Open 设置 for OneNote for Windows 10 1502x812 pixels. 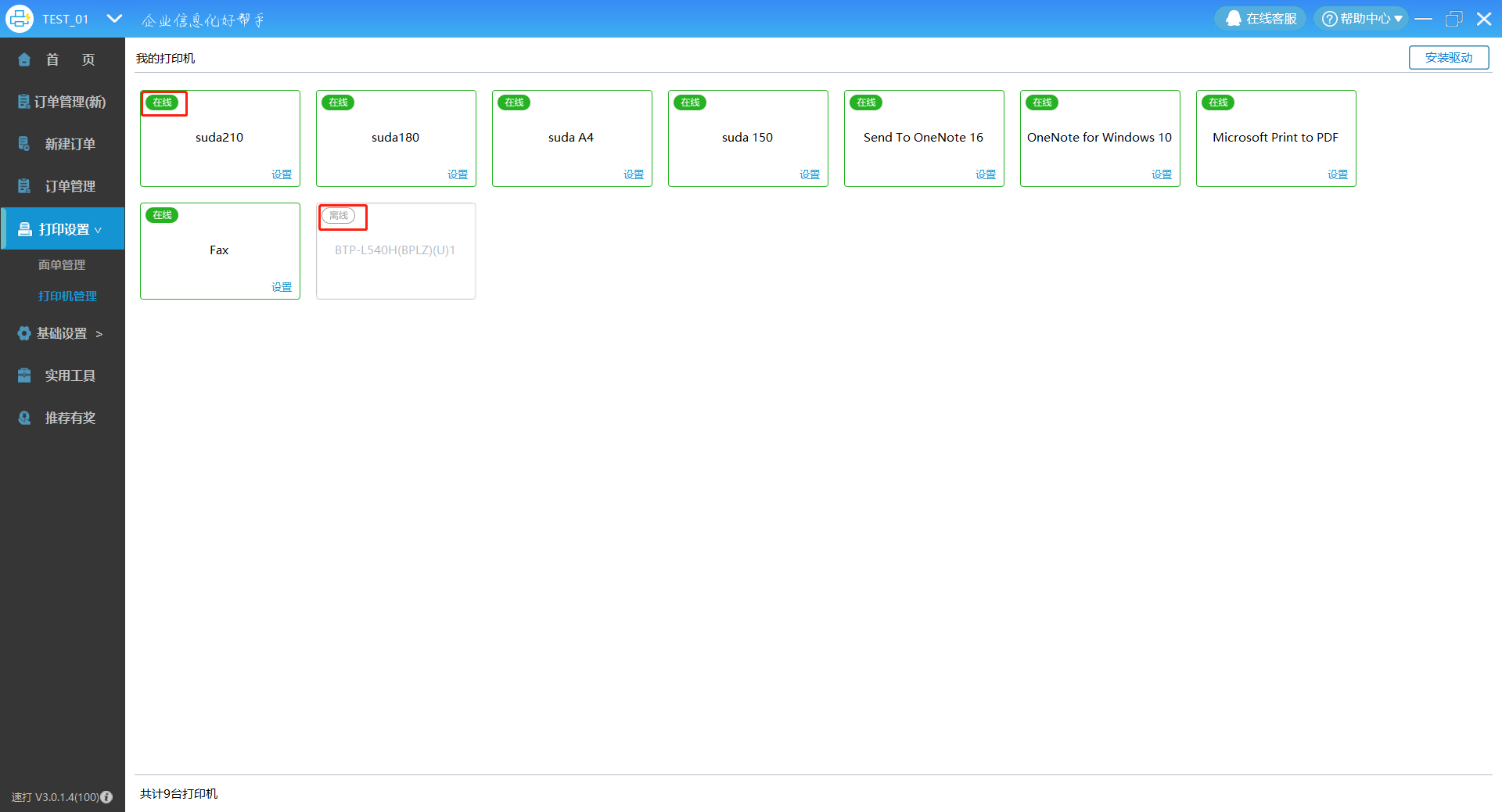point(1162,174)
